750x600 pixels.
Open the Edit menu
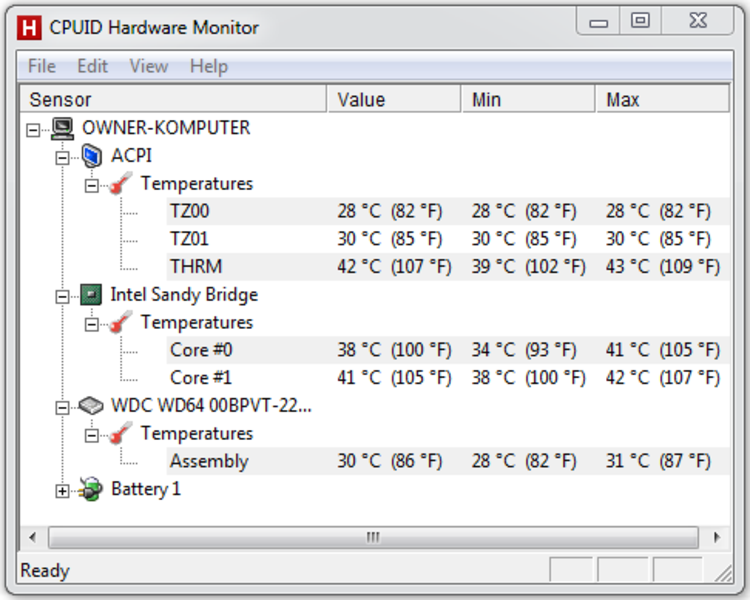[92, 66]
